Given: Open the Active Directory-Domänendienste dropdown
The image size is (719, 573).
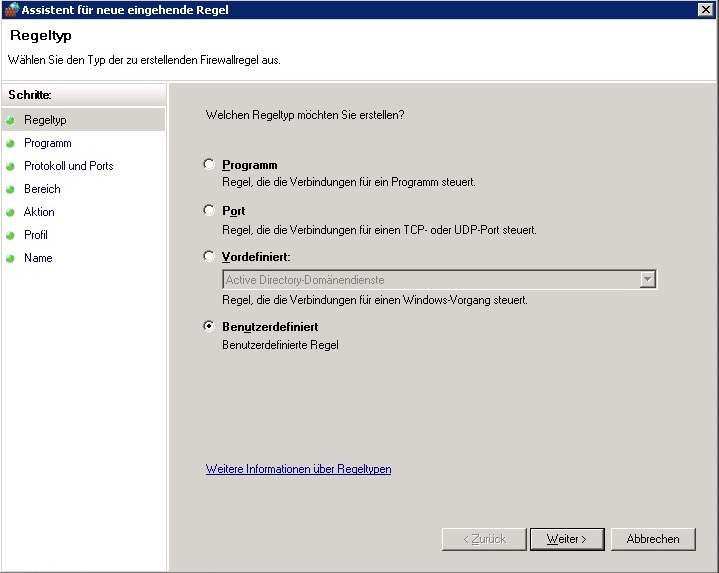Looking at the screenshot, I should (x=430, y=280).
